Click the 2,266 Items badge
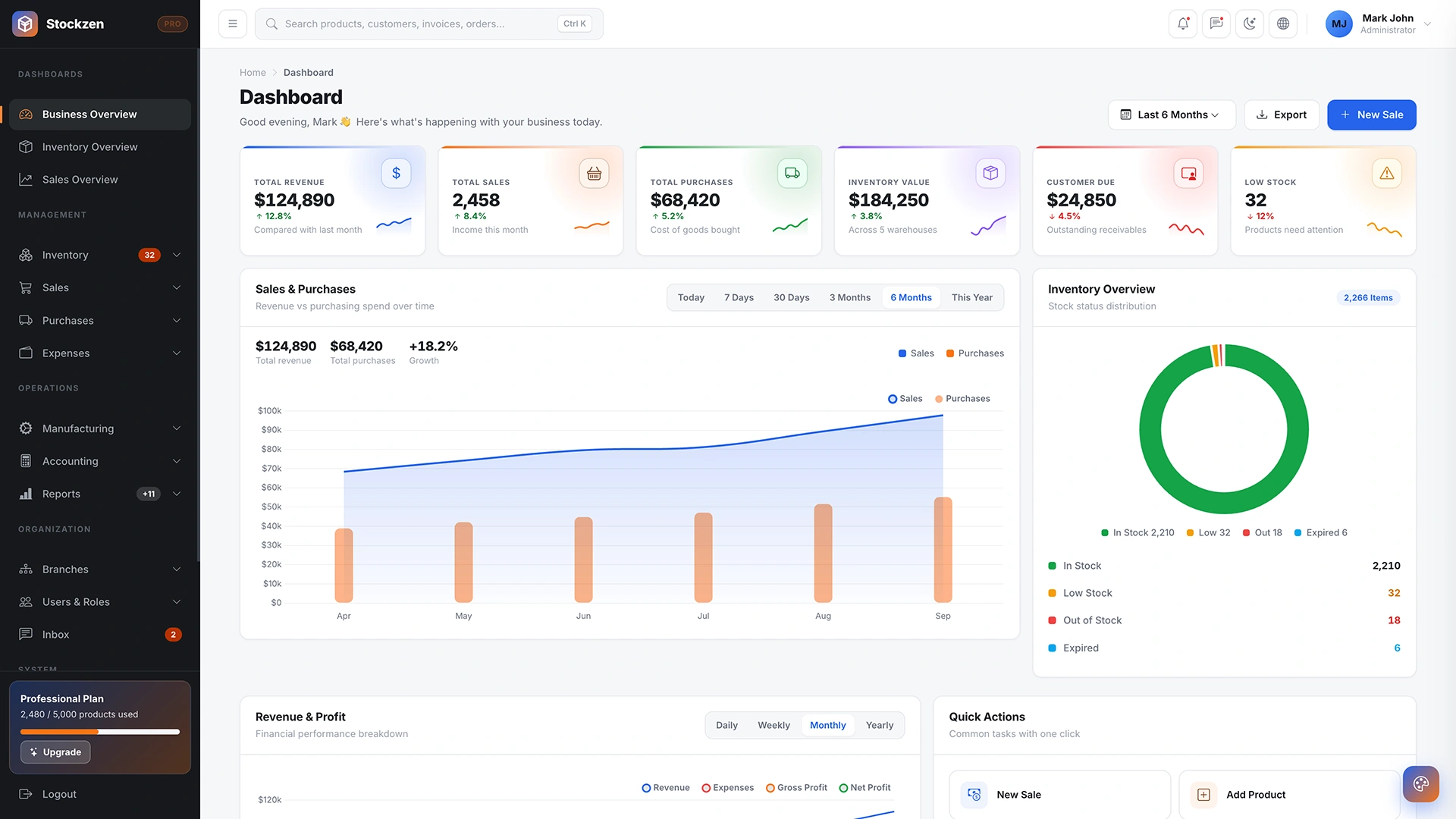The image size is (1456, 819). point(1368,298)
